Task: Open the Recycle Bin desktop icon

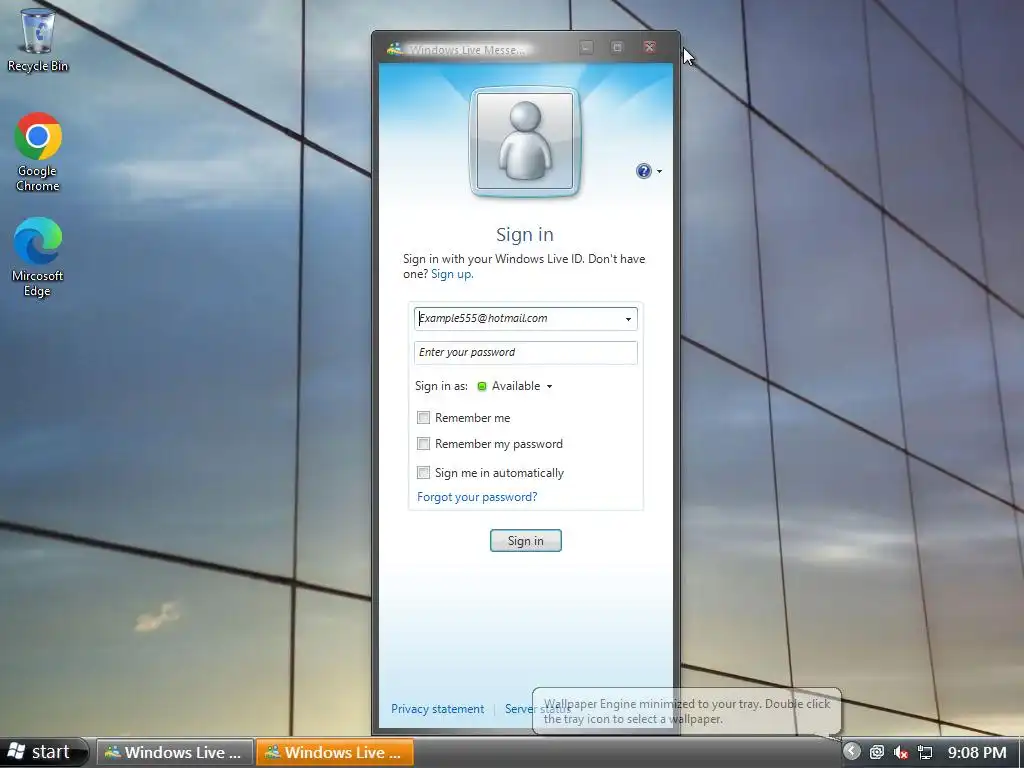Action: point(37,39)
